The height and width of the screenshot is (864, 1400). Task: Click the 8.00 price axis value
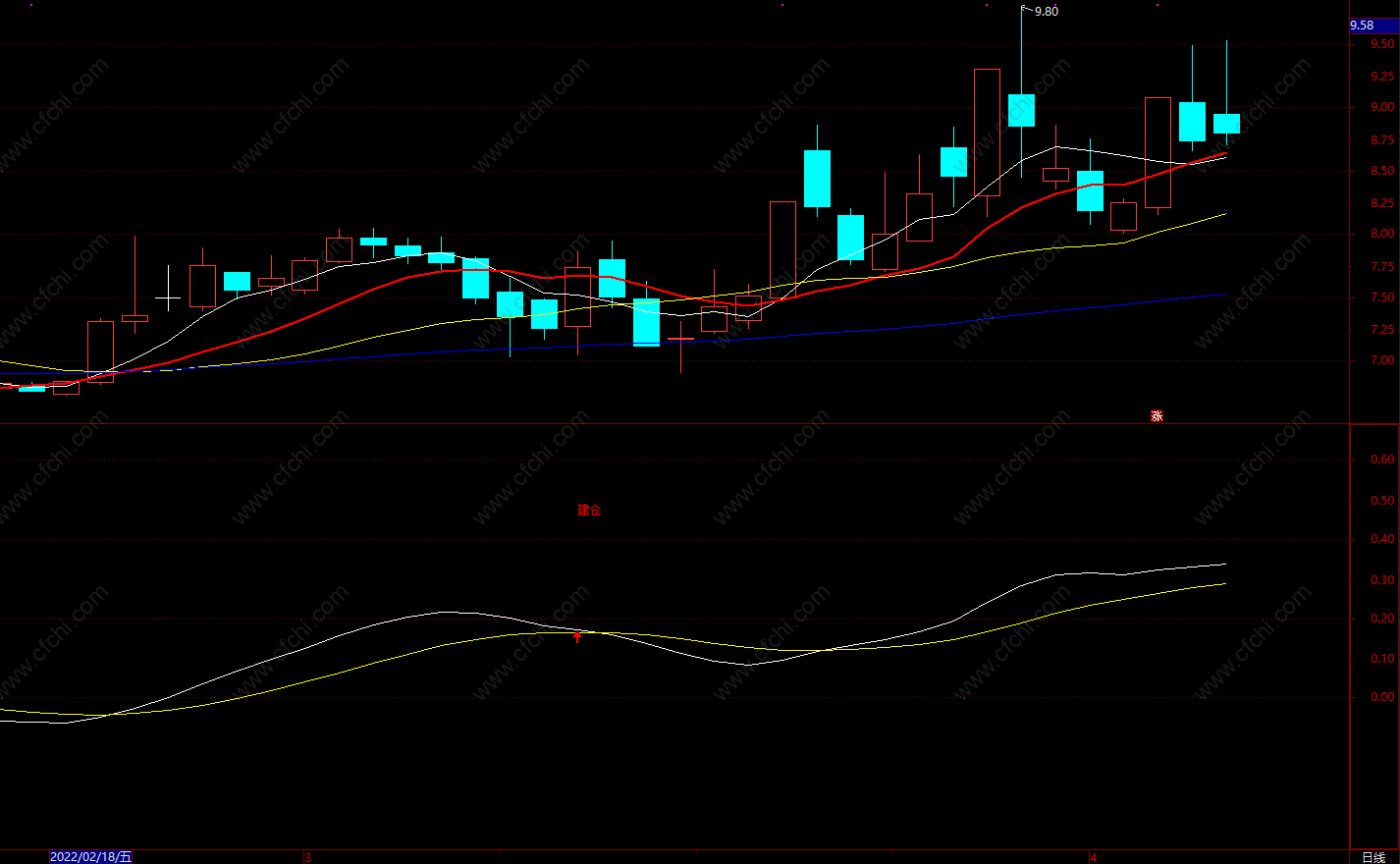(x=1382, y=234)
